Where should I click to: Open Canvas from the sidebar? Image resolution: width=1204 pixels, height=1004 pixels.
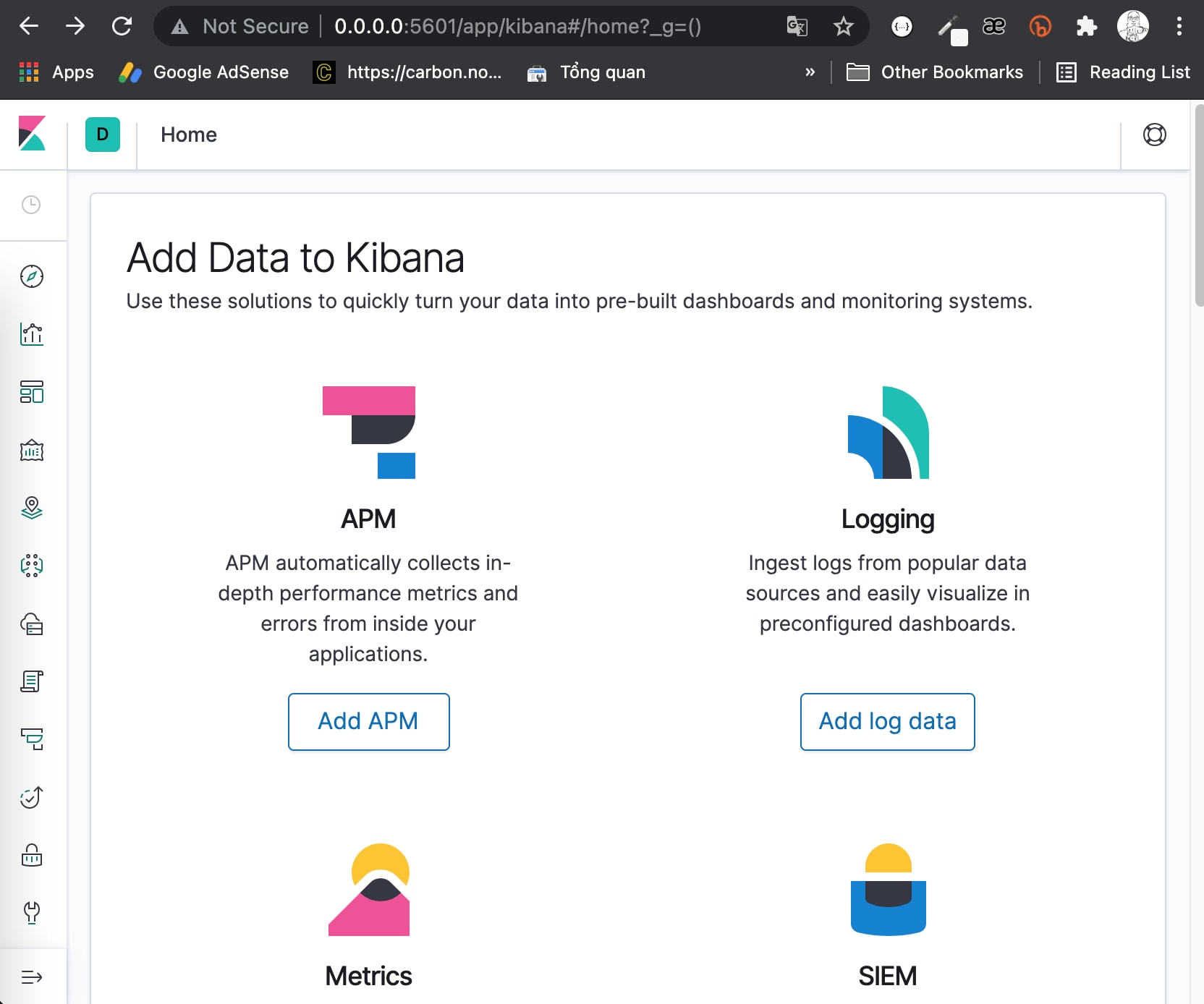[x=32, y=451]
